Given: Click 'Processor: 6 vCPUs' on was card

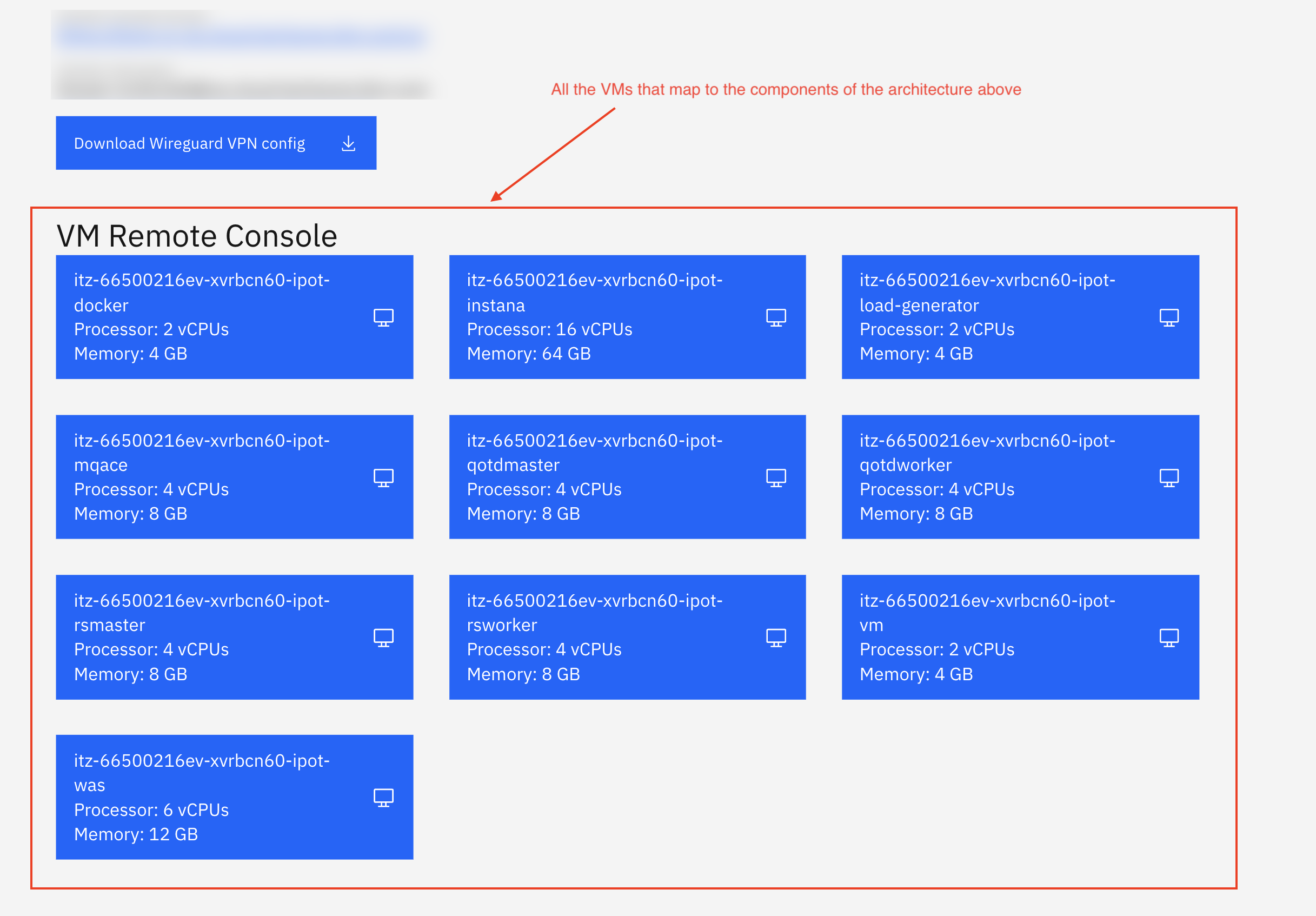Looking at the screenshot, I should point(151,809).
